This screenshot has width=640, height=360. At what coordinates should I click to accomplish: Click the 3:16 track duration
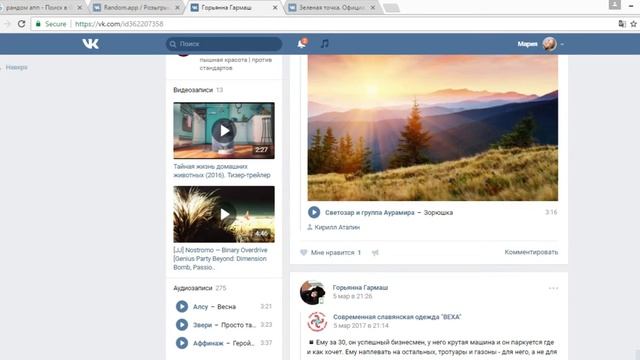point(551,212)
